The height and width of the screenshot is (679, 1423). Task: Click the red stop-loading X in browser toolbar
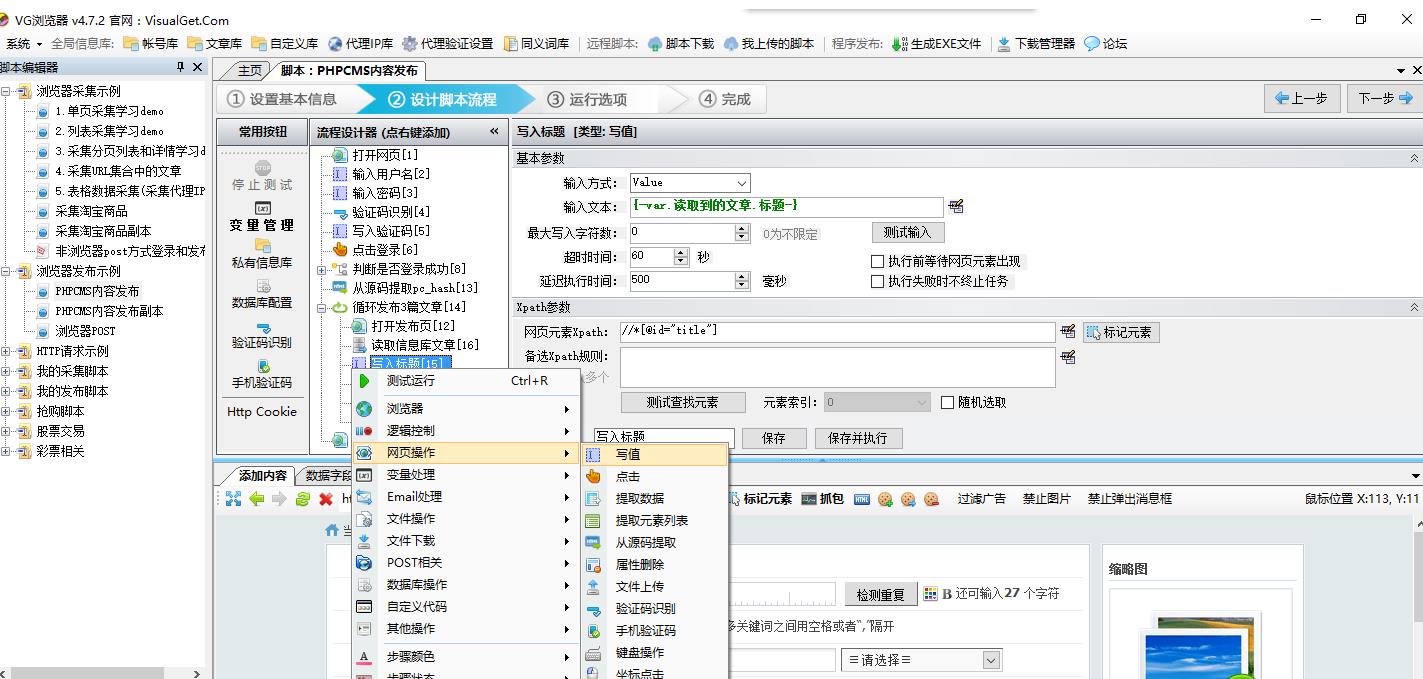(325, 499)
